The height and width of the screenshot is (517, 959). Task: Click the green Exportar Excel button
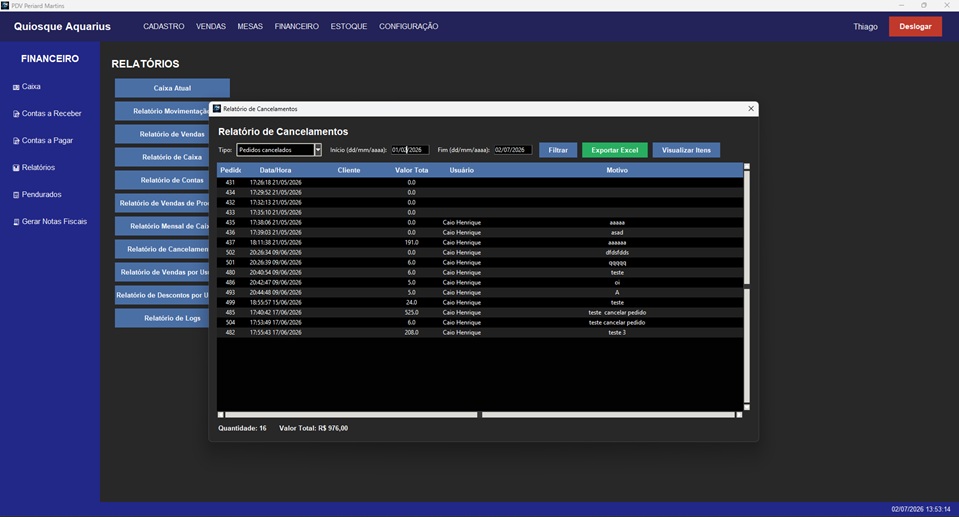click(x=615, y=150)
